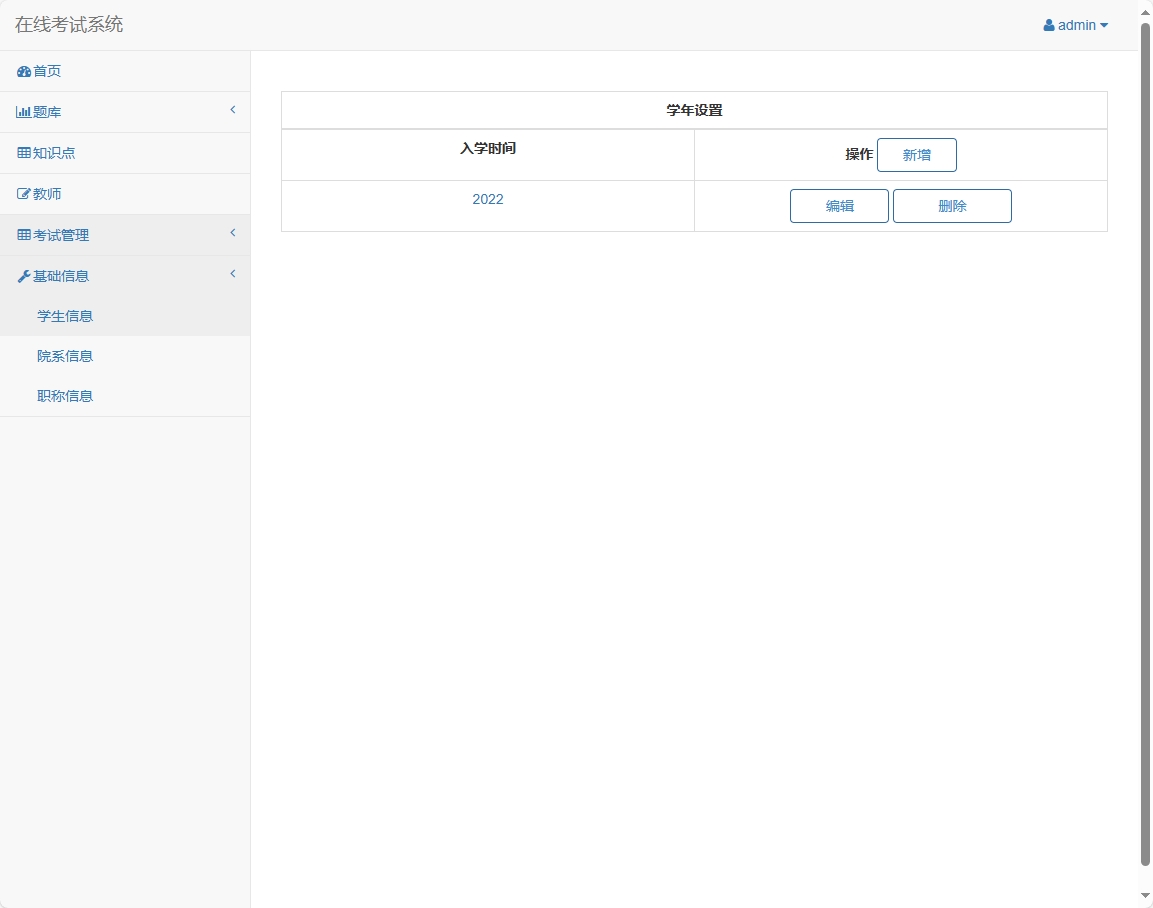Click 删除 for the 2022 row
The image size is (1153, 908).
pos(952,206)
